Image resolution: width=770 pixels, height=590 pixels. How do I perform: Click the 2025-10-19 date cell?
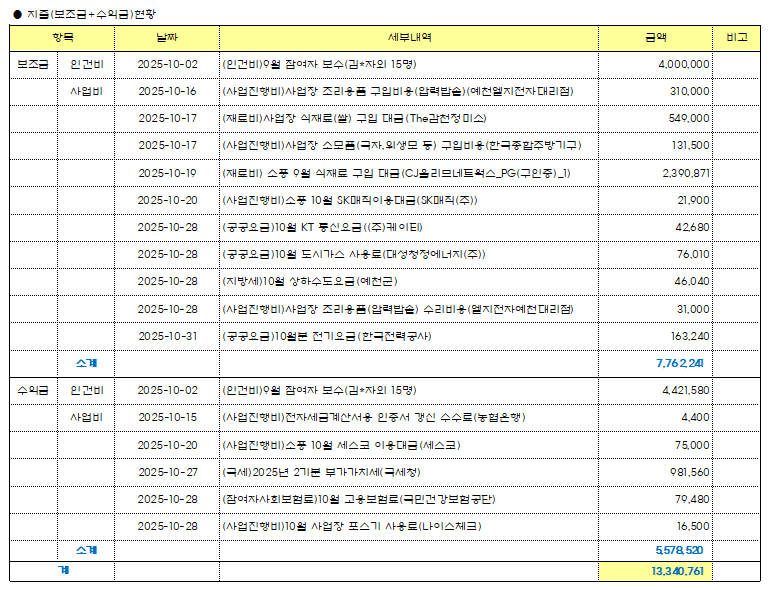click(x=167, y=172)
